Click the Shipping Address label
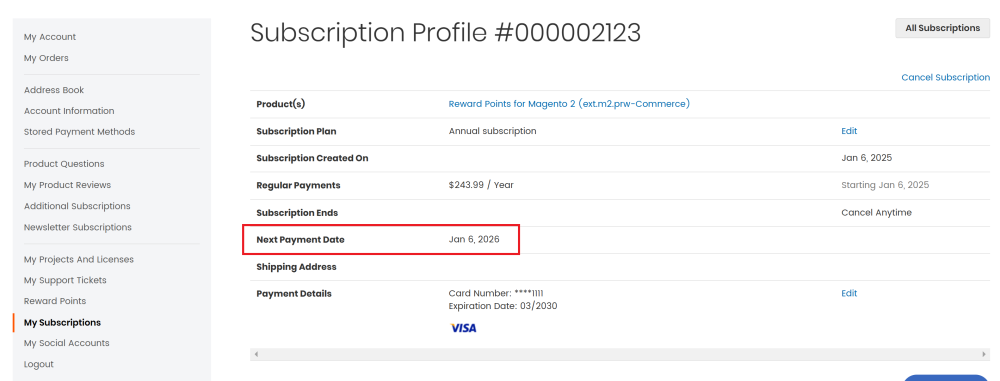 296,267
